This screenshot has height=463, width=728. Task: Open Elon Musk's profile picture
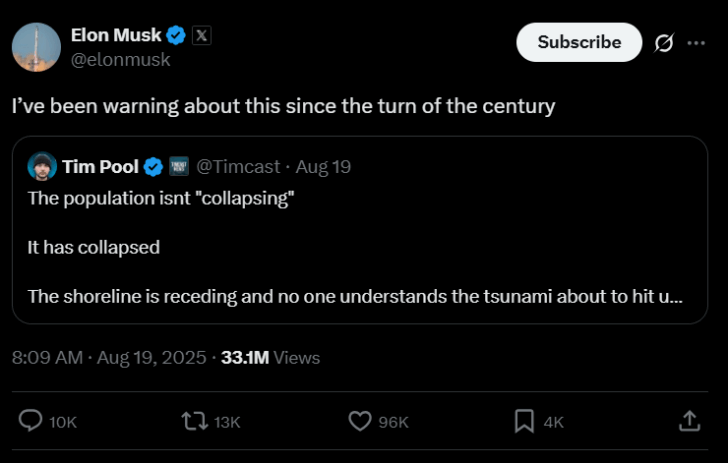[37, 47]
